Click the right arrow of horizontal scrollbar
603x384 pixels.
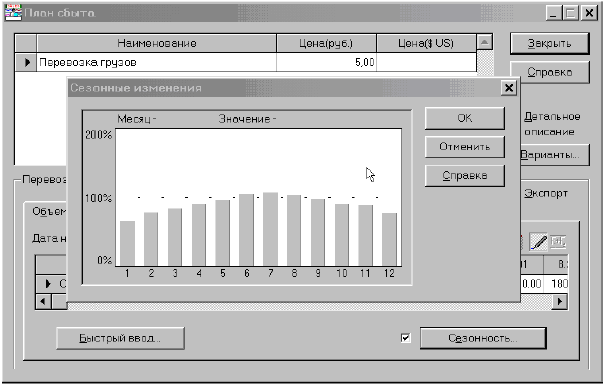tap(560, 301)
